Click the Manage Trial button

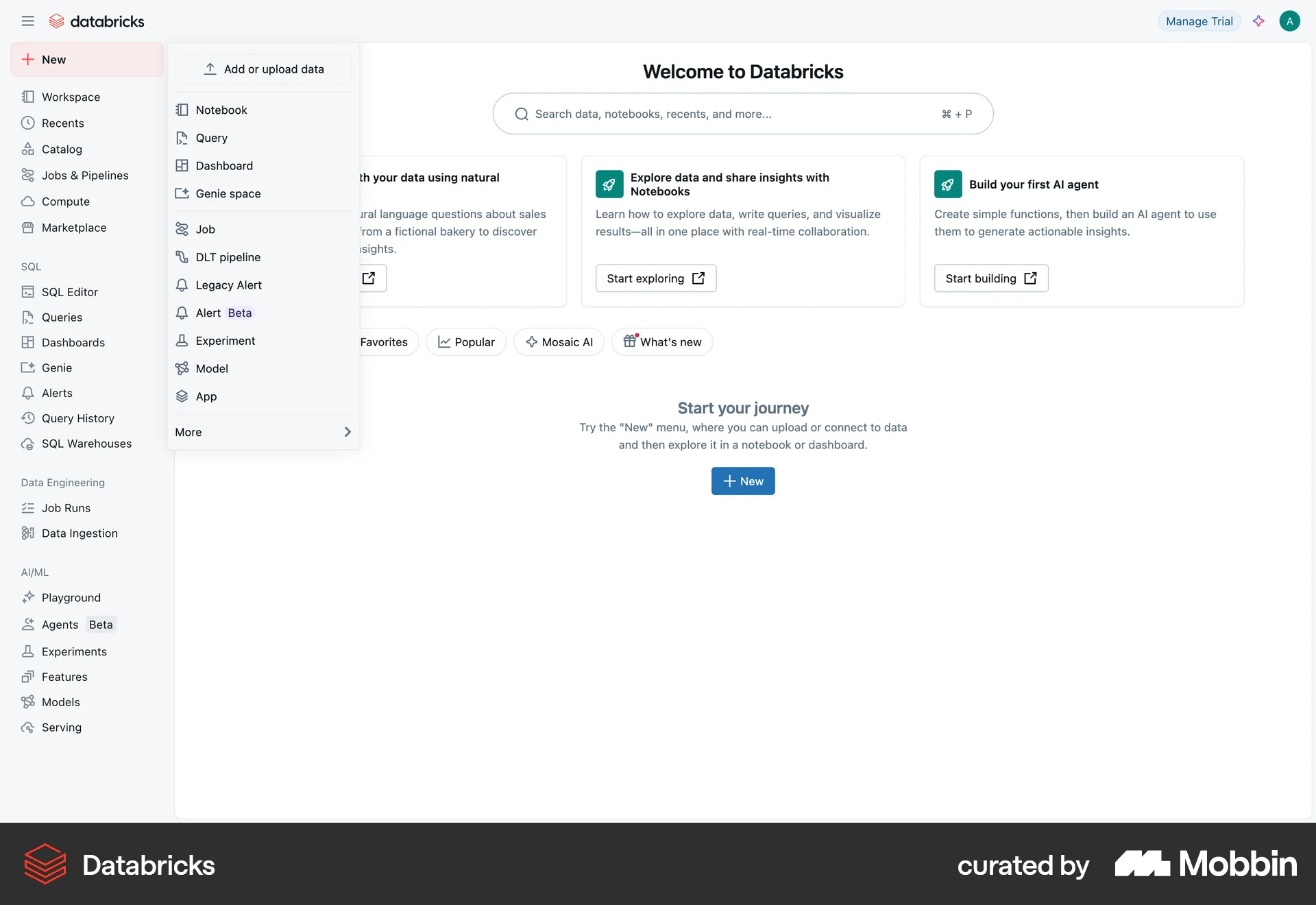point(1198,21)
